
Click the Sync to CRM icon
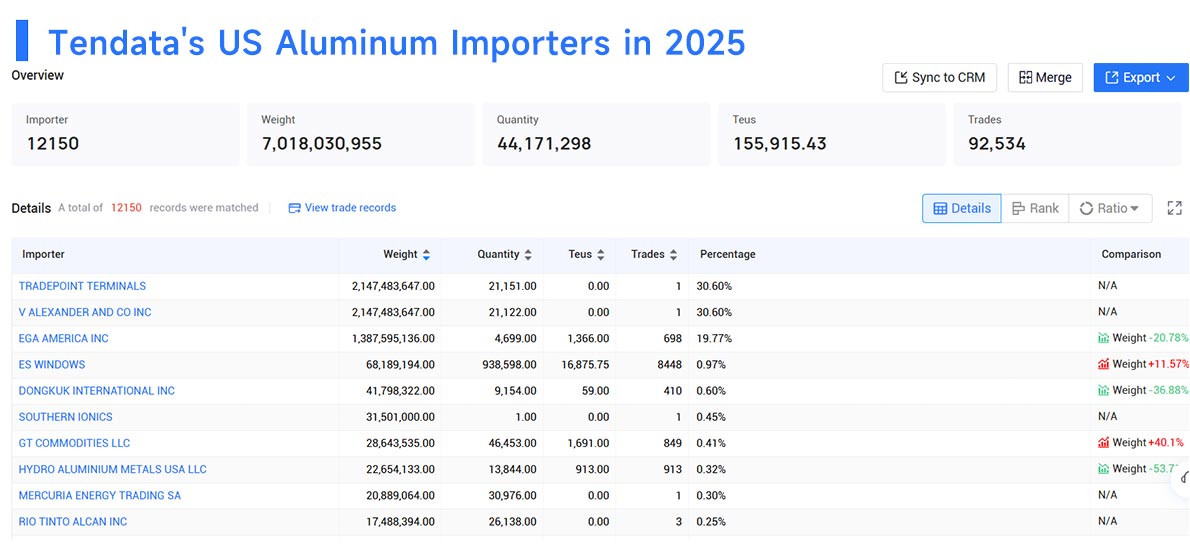tap(902, 77)
